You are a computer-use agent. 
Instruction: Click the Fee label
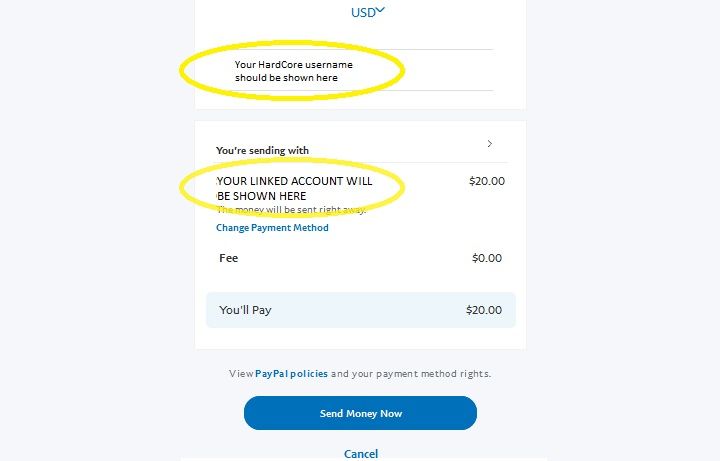point(228,258)
